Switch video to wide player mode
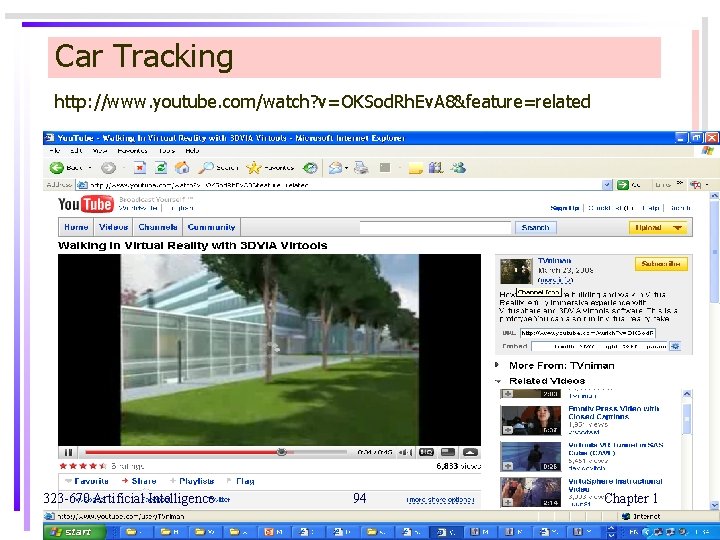 [x=448, y=453]
